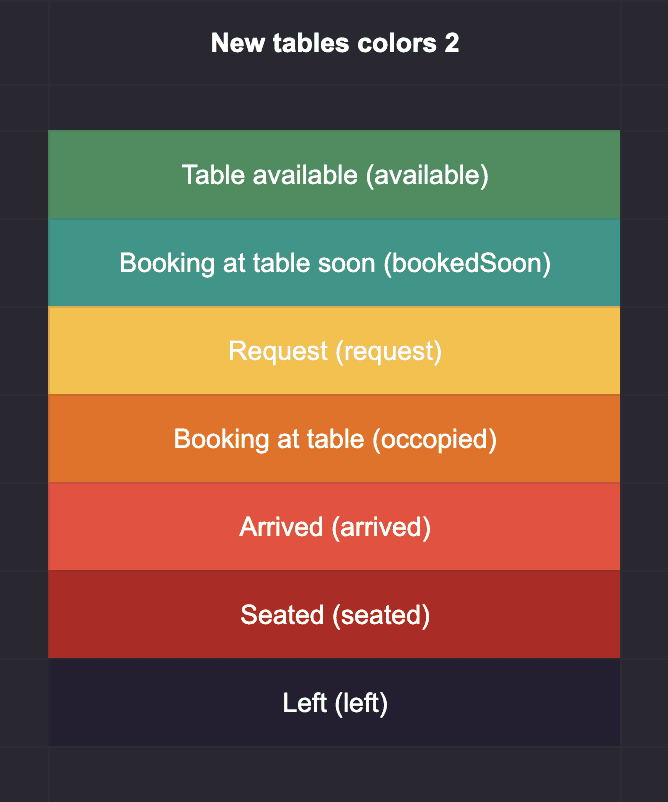Click the '(left)' text in navy bar
668x802 pixels.
(361, 703)
